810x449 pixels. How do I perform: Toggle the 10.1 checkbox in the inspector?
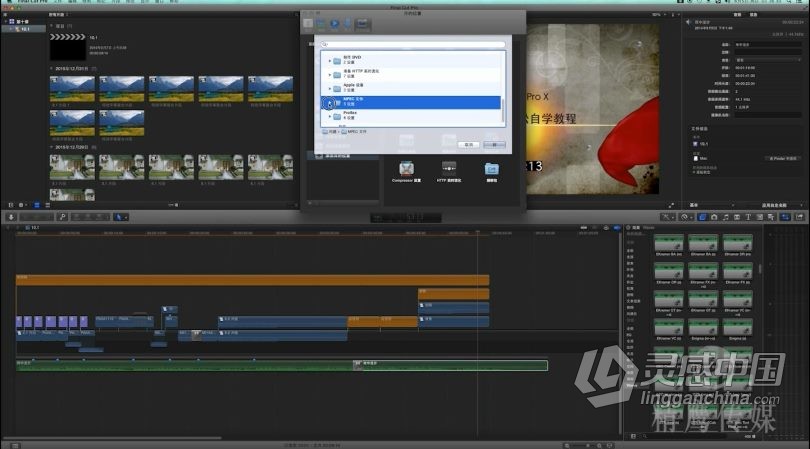click(695, 144)
